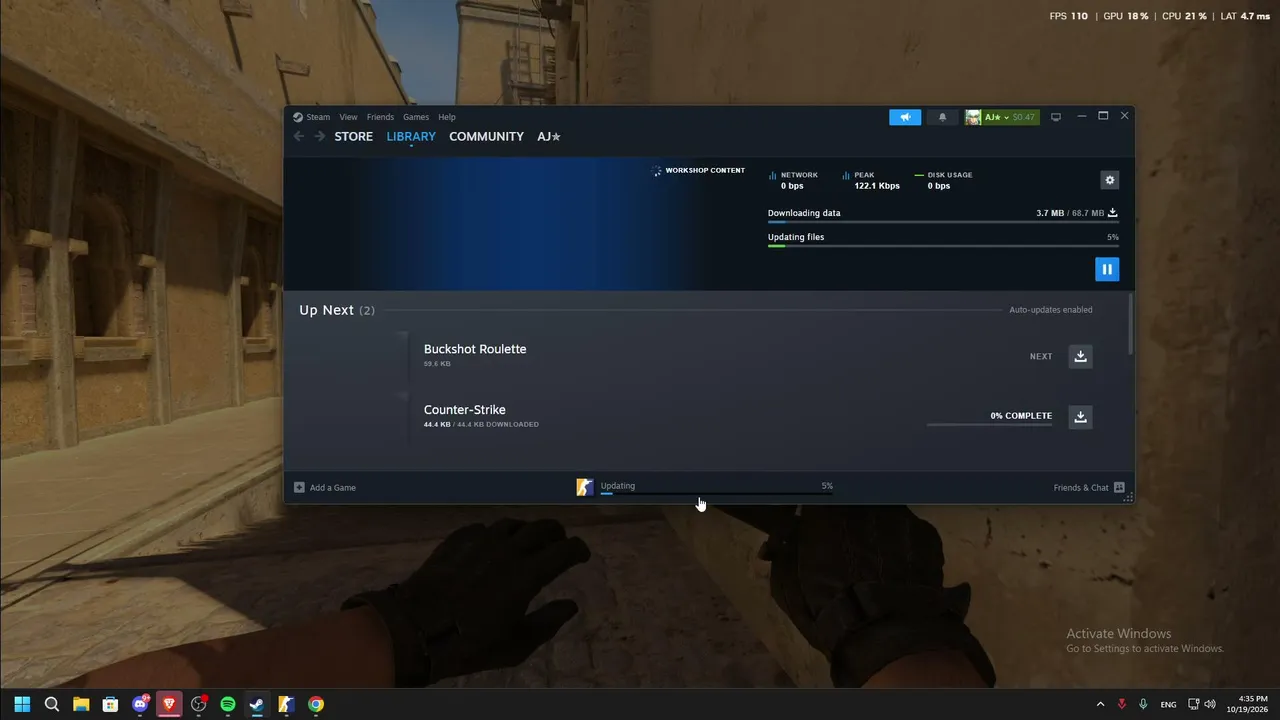Click the DISK USAGE stat
This screenshot has width=1280, height=720.
pyautogui.click(x=943, y=180)
